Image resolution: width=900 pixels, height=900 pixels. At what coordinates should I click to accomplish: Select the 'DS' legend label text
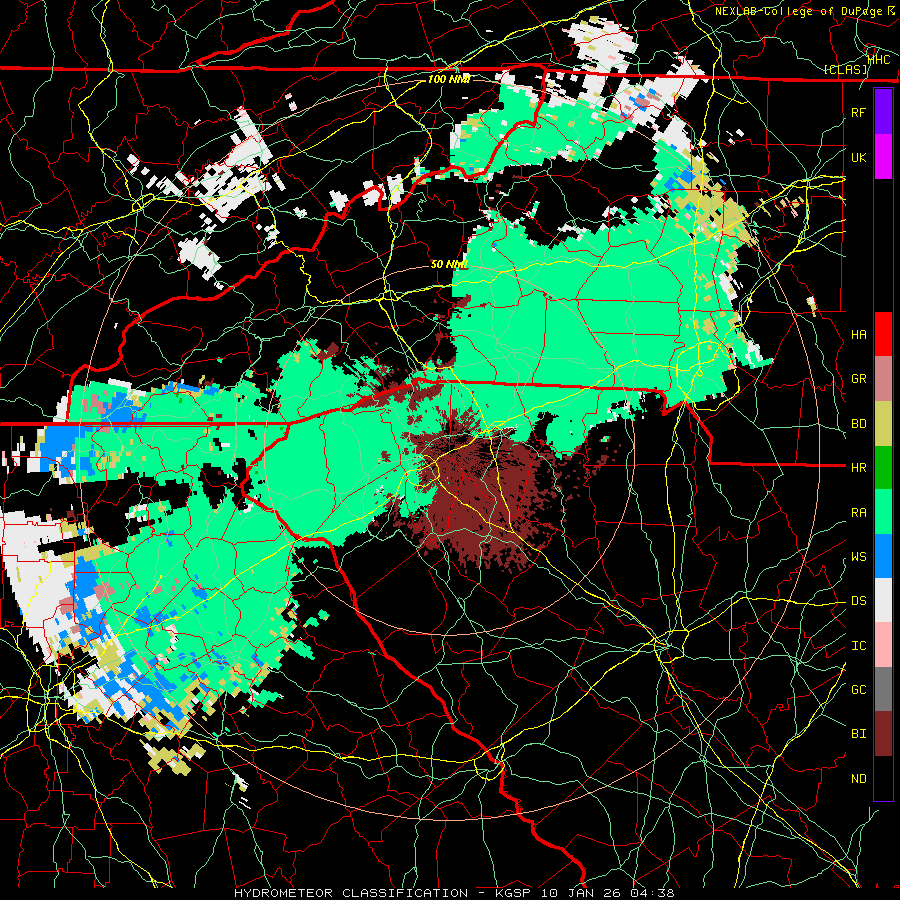tap(859, 601)
